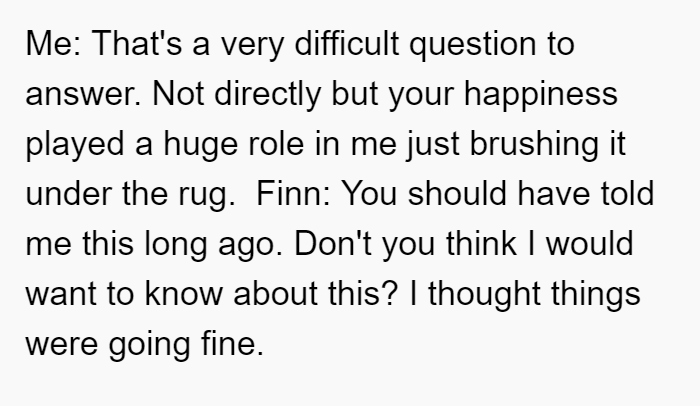700x406 pixels.
Task: Click the word "should" after "Finn: You"
Action: (457, 193)
